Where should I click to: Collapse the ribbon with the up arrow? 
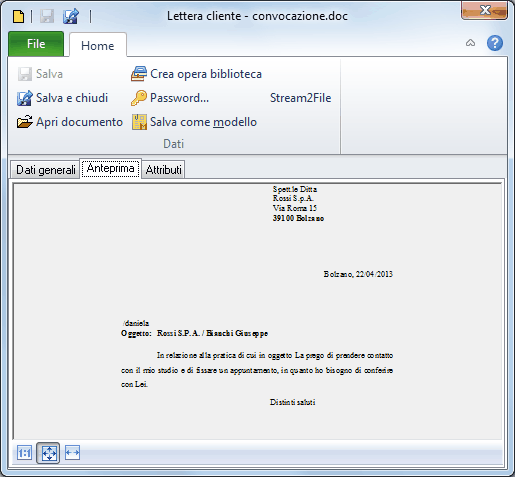click(x=470, y=43)
